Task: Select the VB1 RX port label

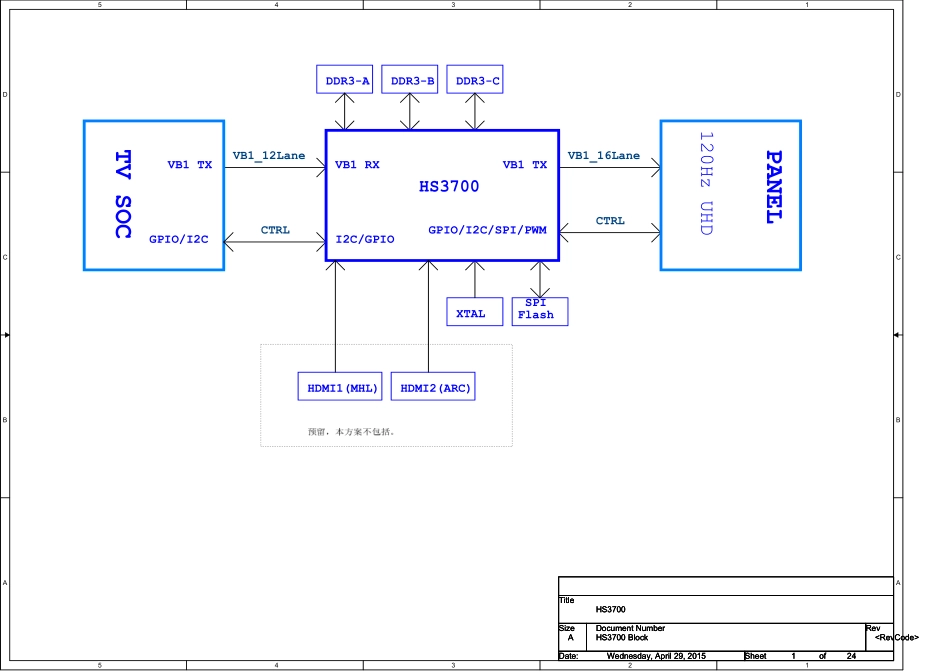Action: click(x=357, y=165)
